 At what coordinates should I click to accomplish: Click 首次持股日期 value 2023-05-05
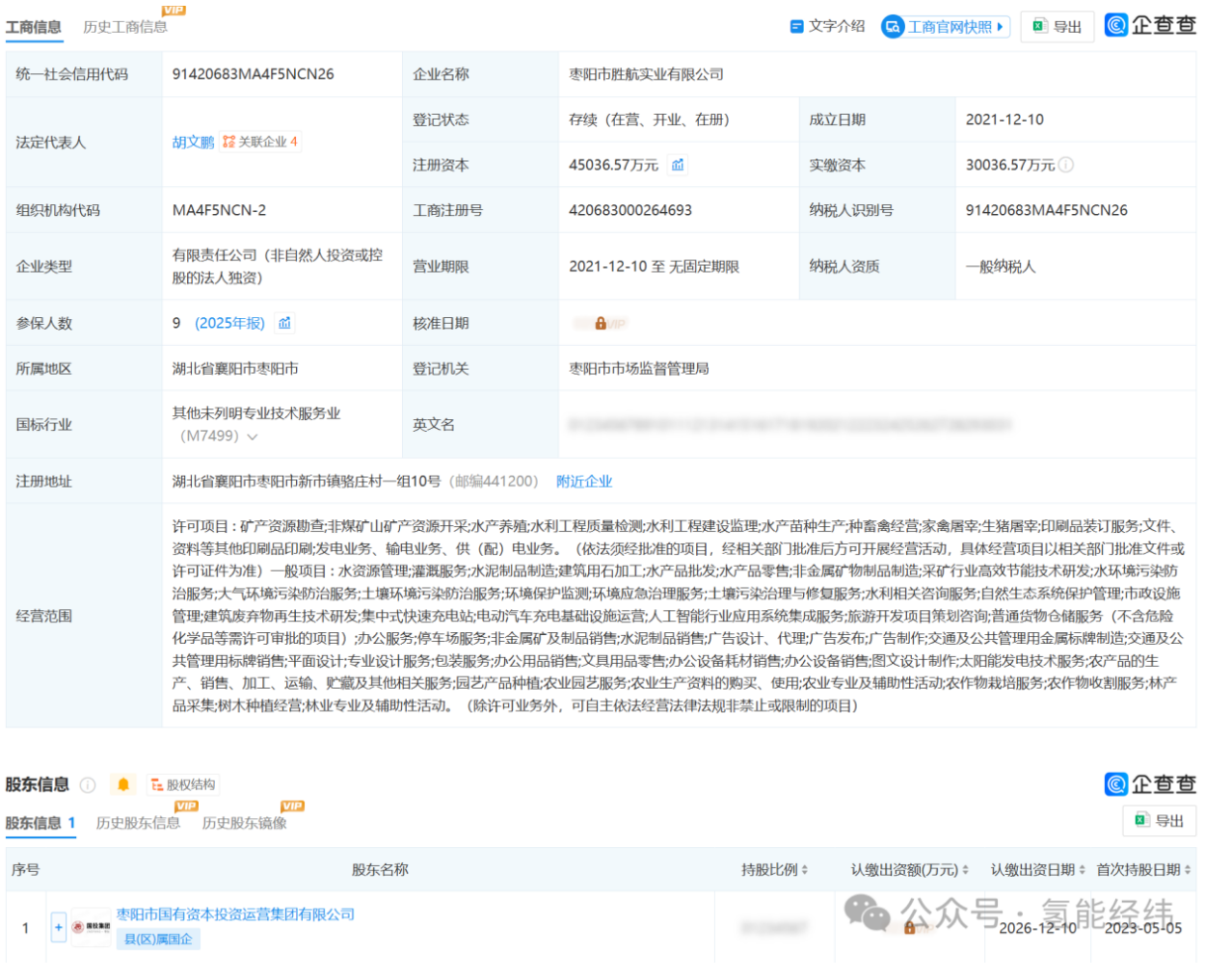pos(1142,928)
